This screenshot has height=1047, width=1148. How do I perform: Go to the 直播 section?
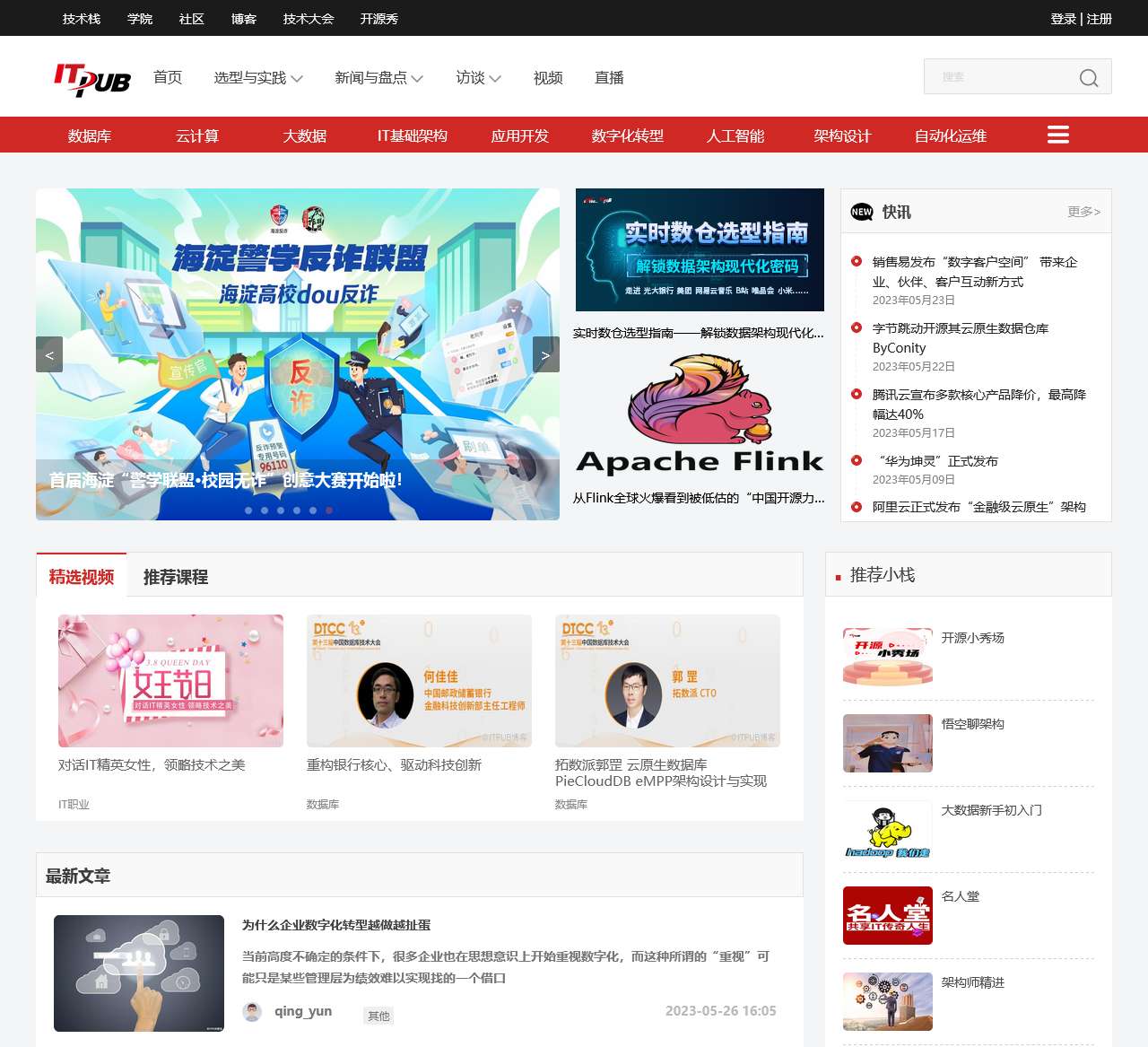pyautogui.click(x=609, y=78)
